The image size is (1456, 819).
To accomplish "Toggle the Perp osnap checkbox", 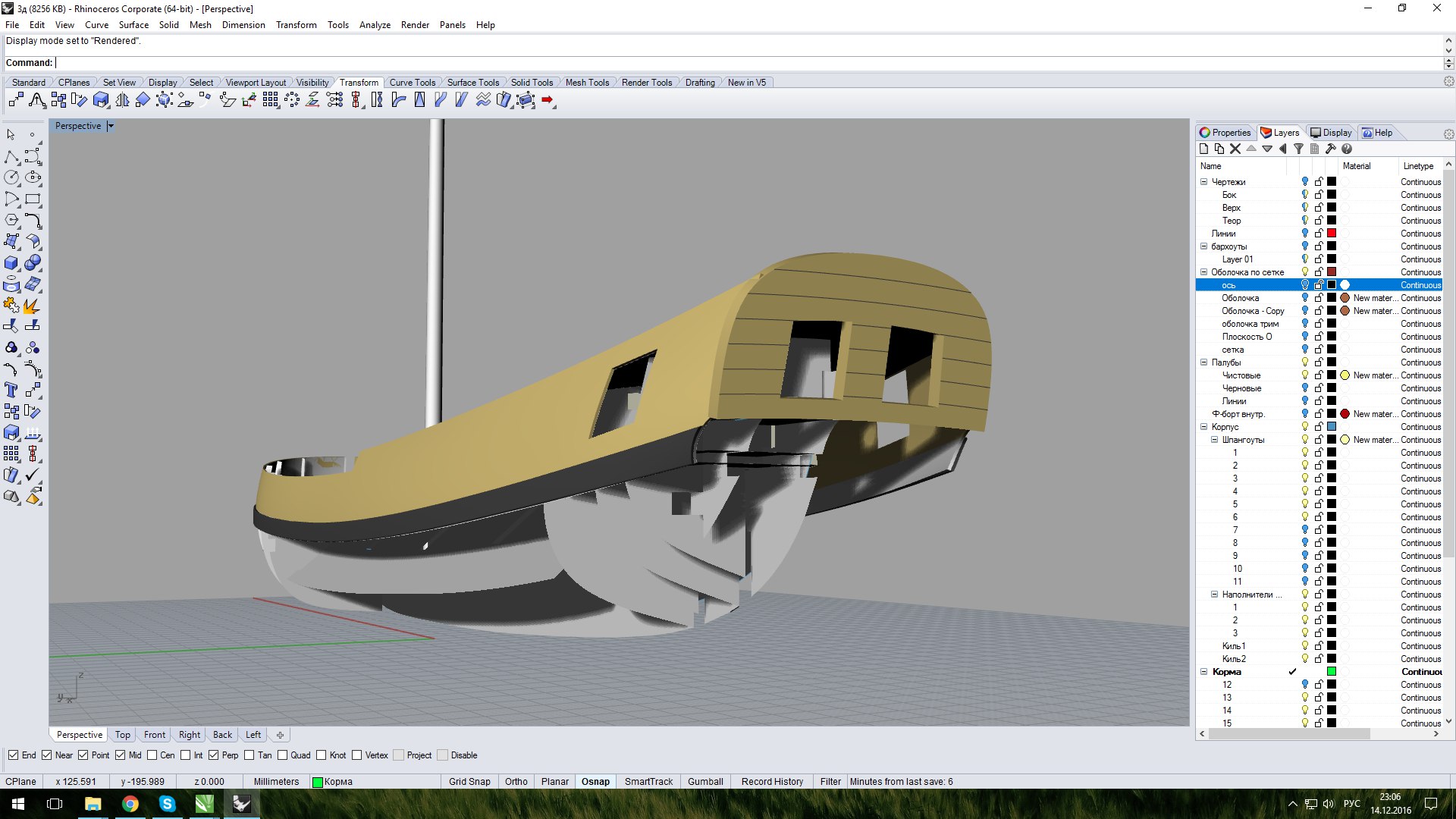I will click(x=214, y=755).
